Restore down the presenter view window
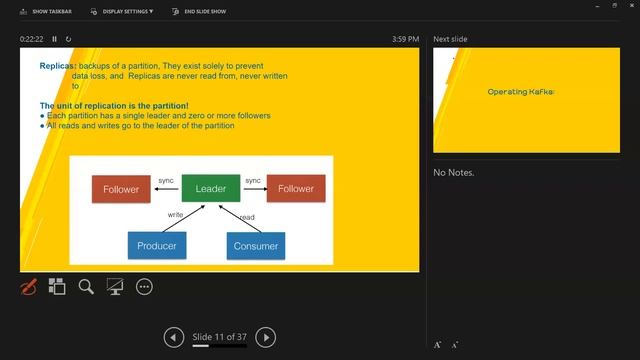 (x=614, y=6)
